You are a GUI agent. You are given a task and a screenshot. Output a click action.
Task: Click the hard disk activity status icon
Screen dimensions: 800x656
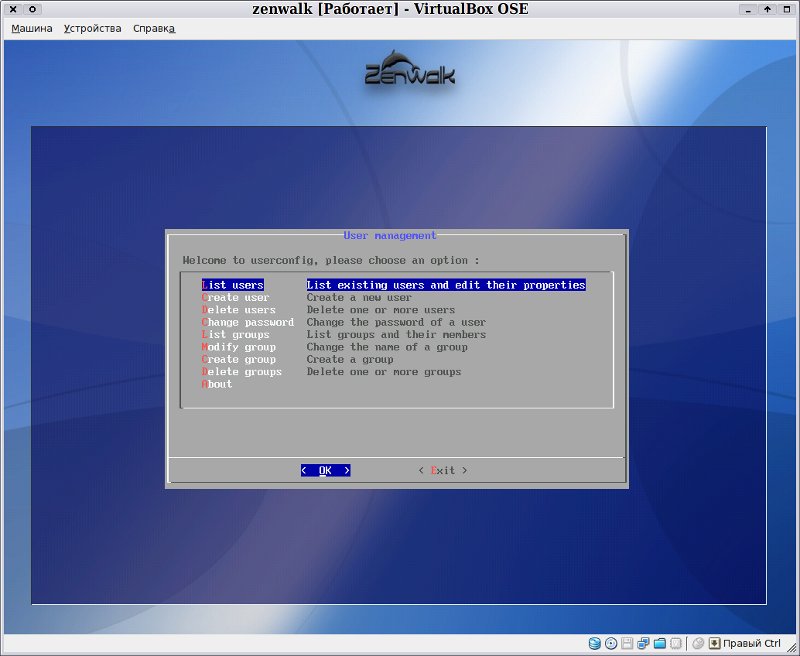pos(594,643)
